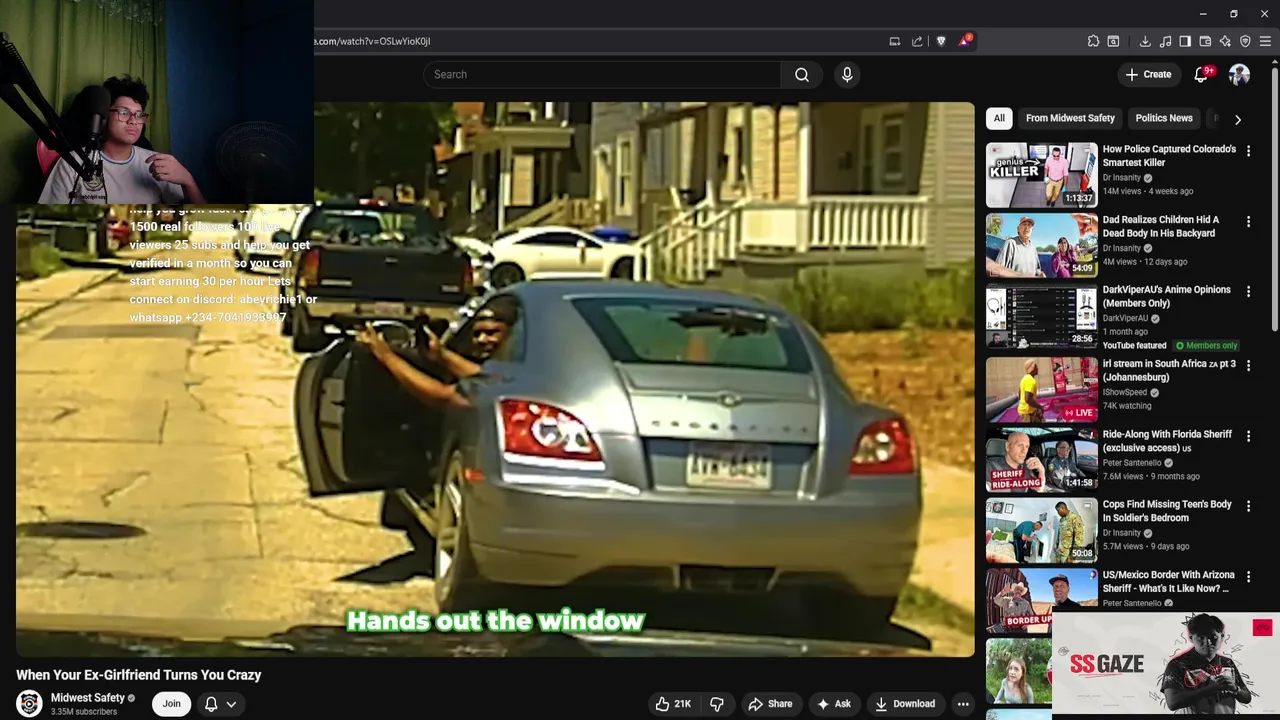Show next filter chips with arrow
Viewport: 1280px width, 720px height.
tap(1238, 119)
